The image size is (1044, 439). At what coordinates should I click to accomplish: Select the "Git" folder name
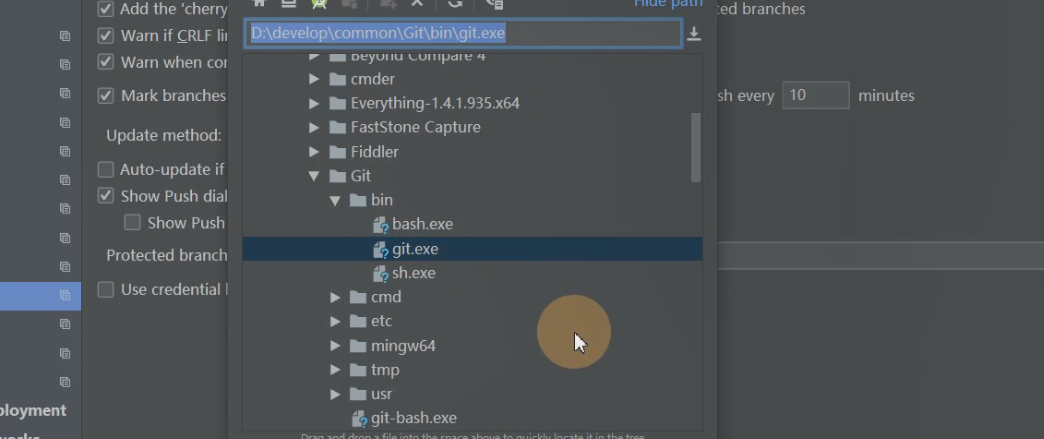pos(360,176)
